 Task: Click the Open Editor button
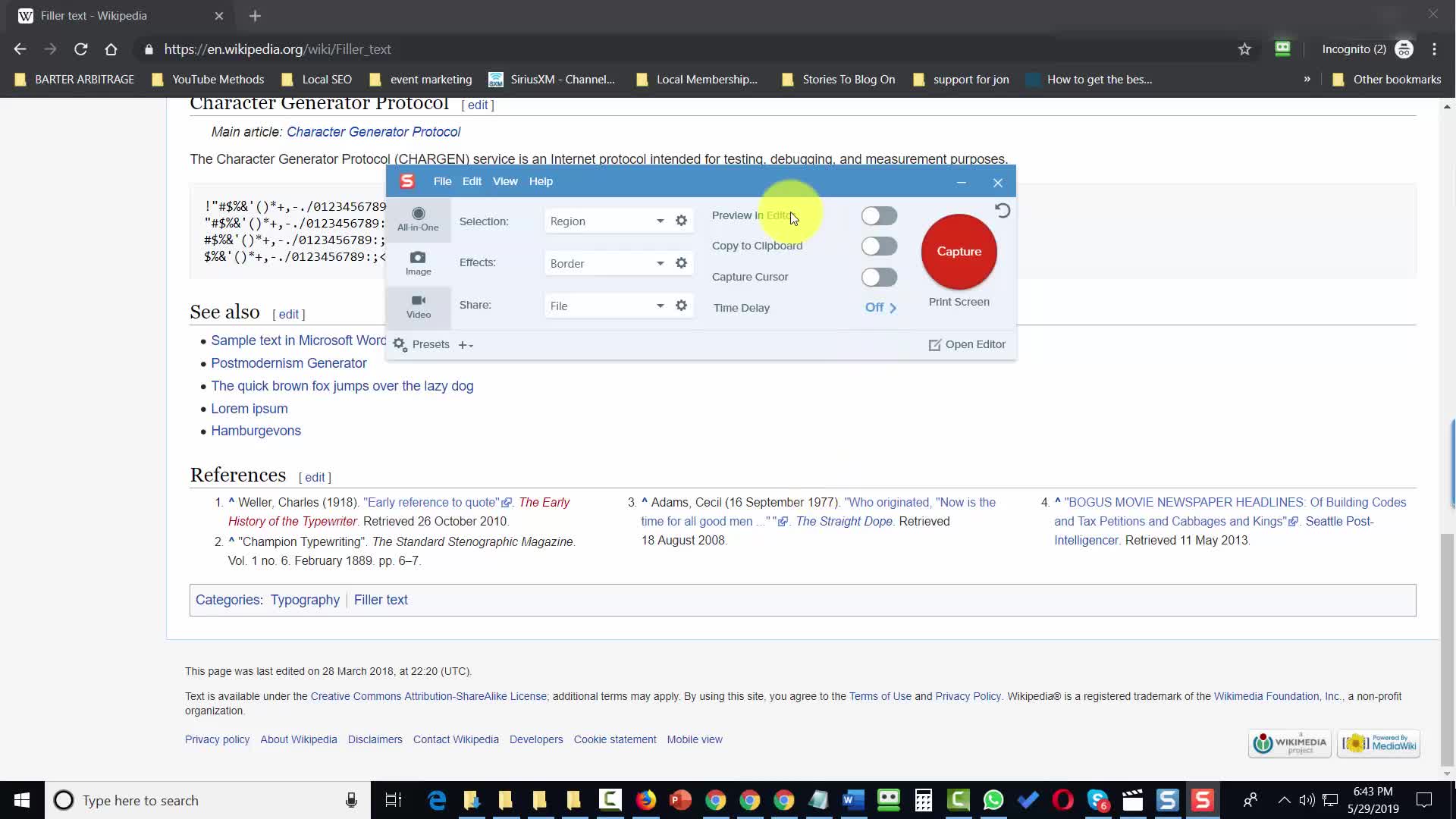[x=967, y=344]
